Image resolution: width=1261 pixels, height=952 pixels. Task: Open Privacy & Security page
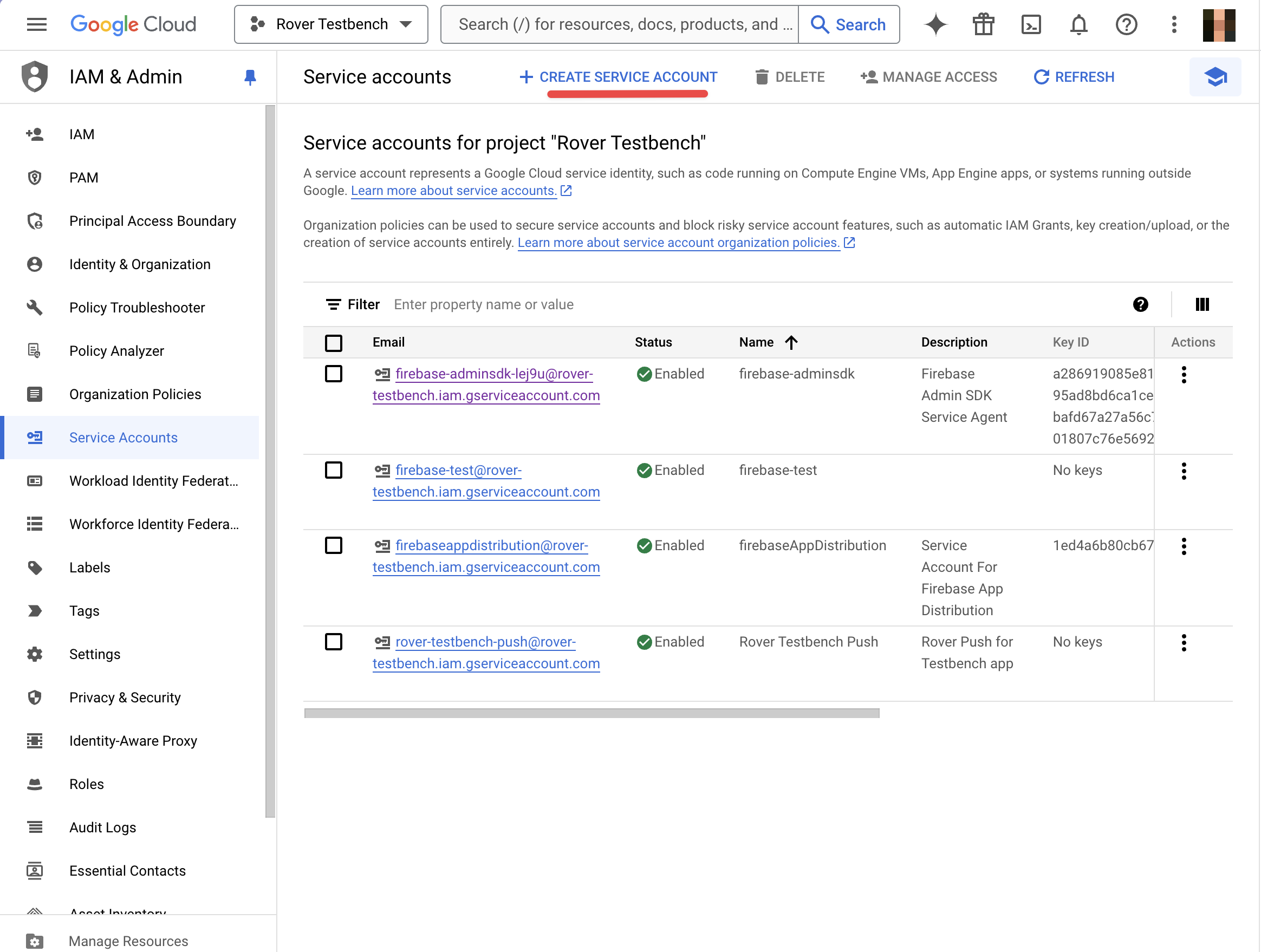pos(130,697)
